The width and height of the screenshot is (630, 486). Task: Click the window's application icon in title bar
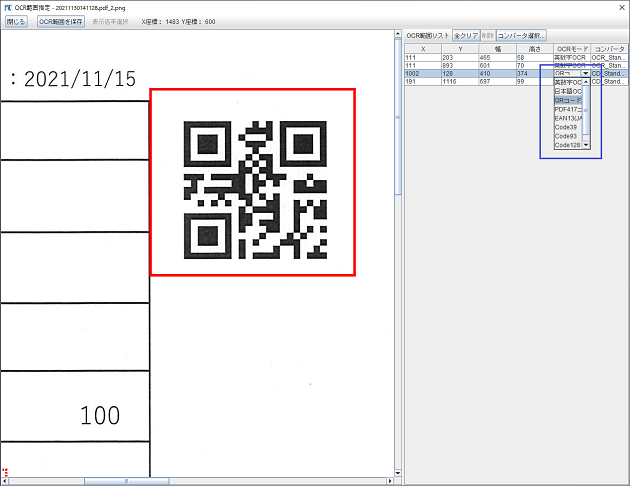pyautogui.click(x=8, y=8)
